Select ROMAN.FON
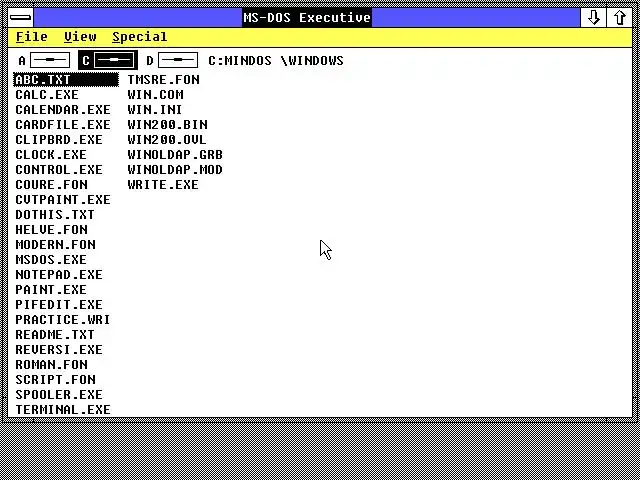The image size is (640, 480). point(51,364)
